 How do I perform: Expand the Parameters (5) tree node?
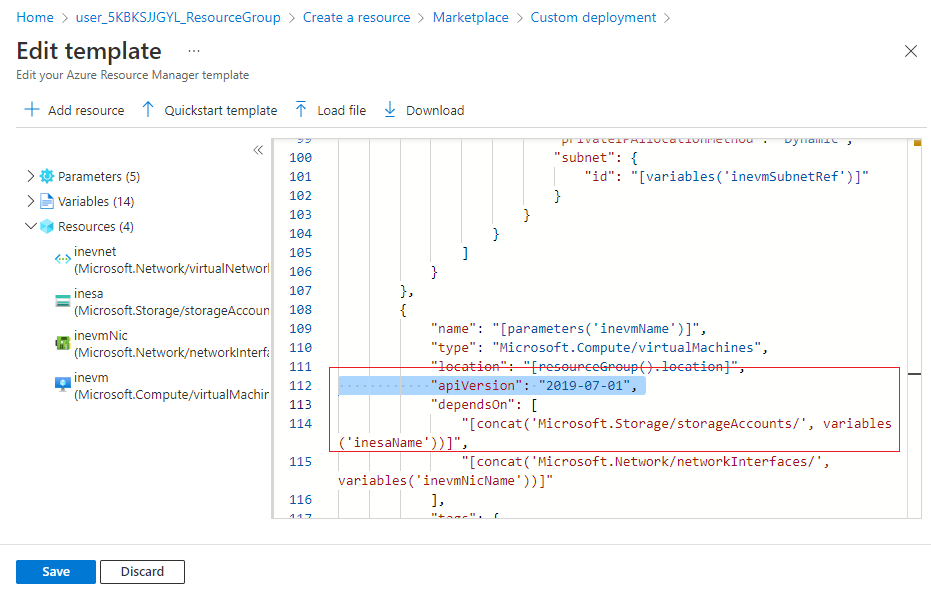pyautogui.click(x=30, y=176)
